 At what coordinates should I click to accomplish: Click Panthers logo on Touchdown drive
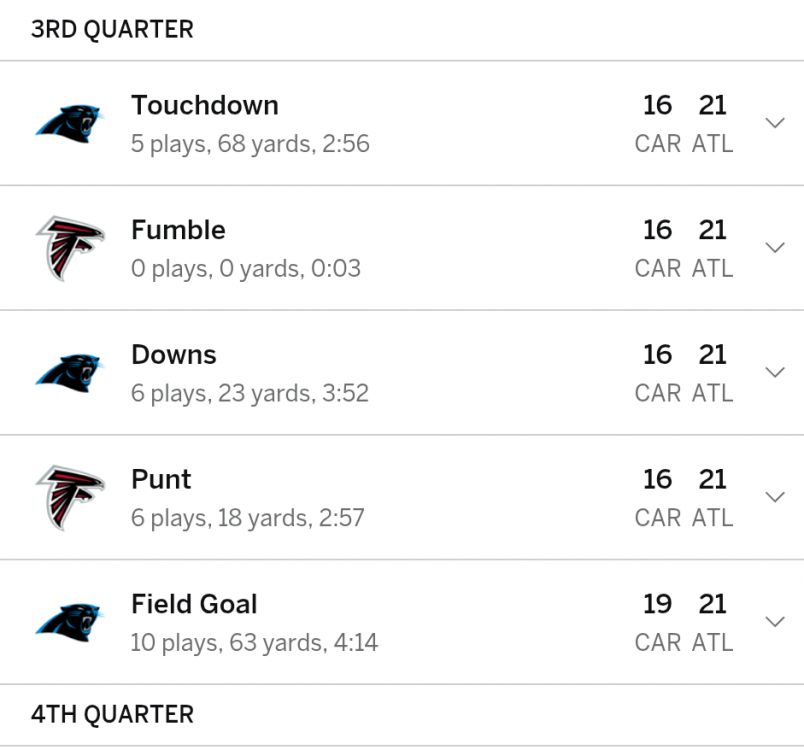tap(69, 124)
